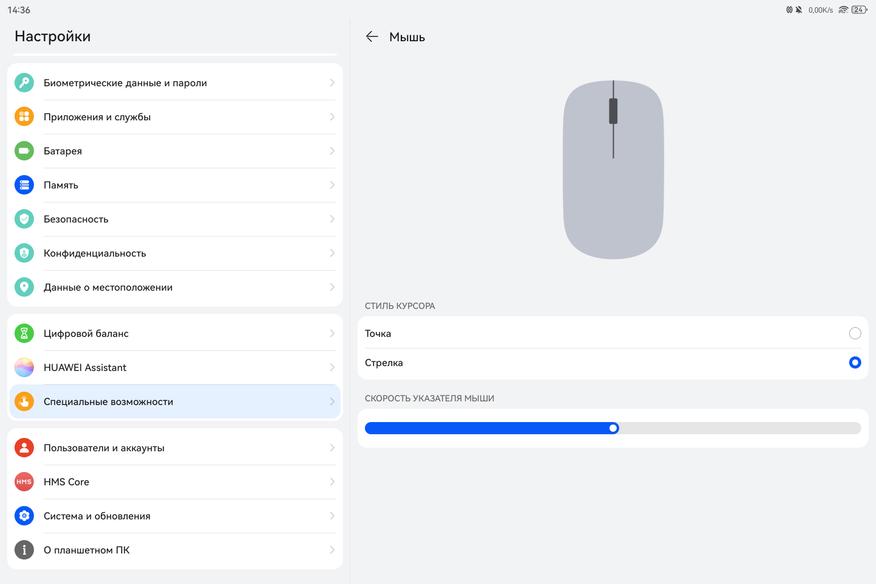Click the HUAWEI Assistant icon
Image resolution: width=876 pixels, height=584 pixels.
coord(24,368)
